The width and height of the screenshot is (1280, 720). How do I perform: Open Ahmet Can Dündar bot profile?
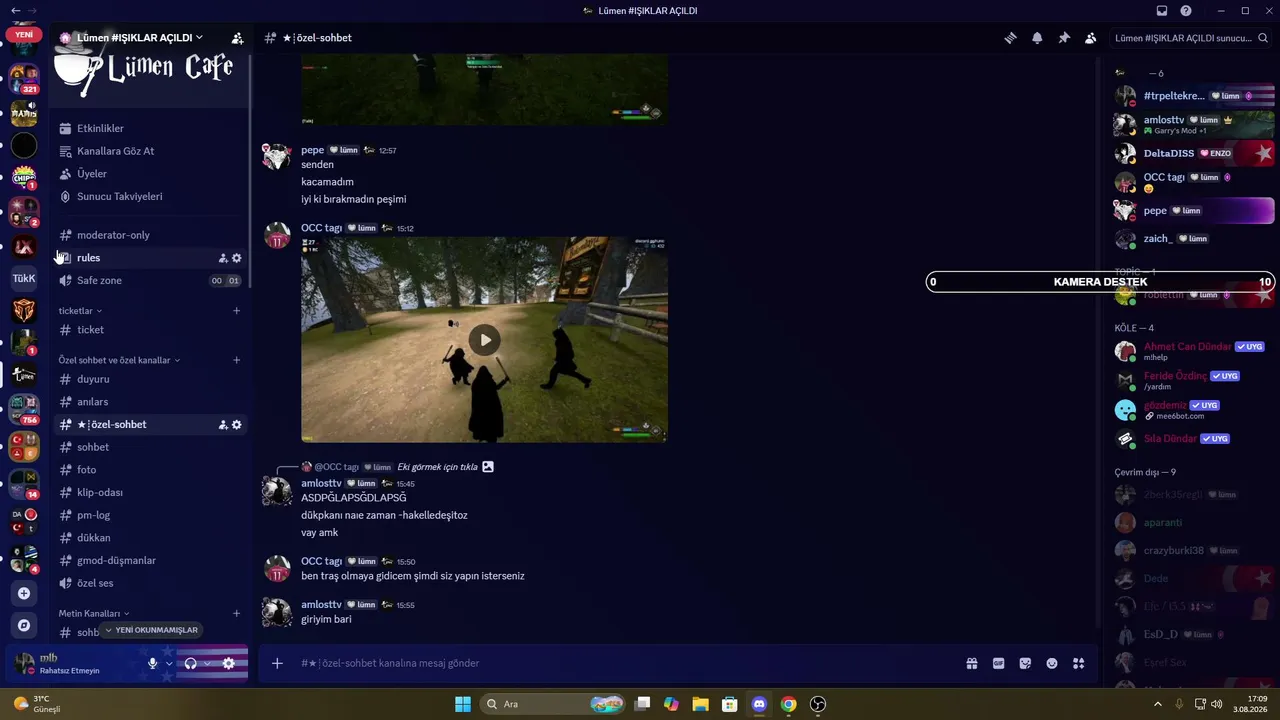click(x=1195, y=351)
